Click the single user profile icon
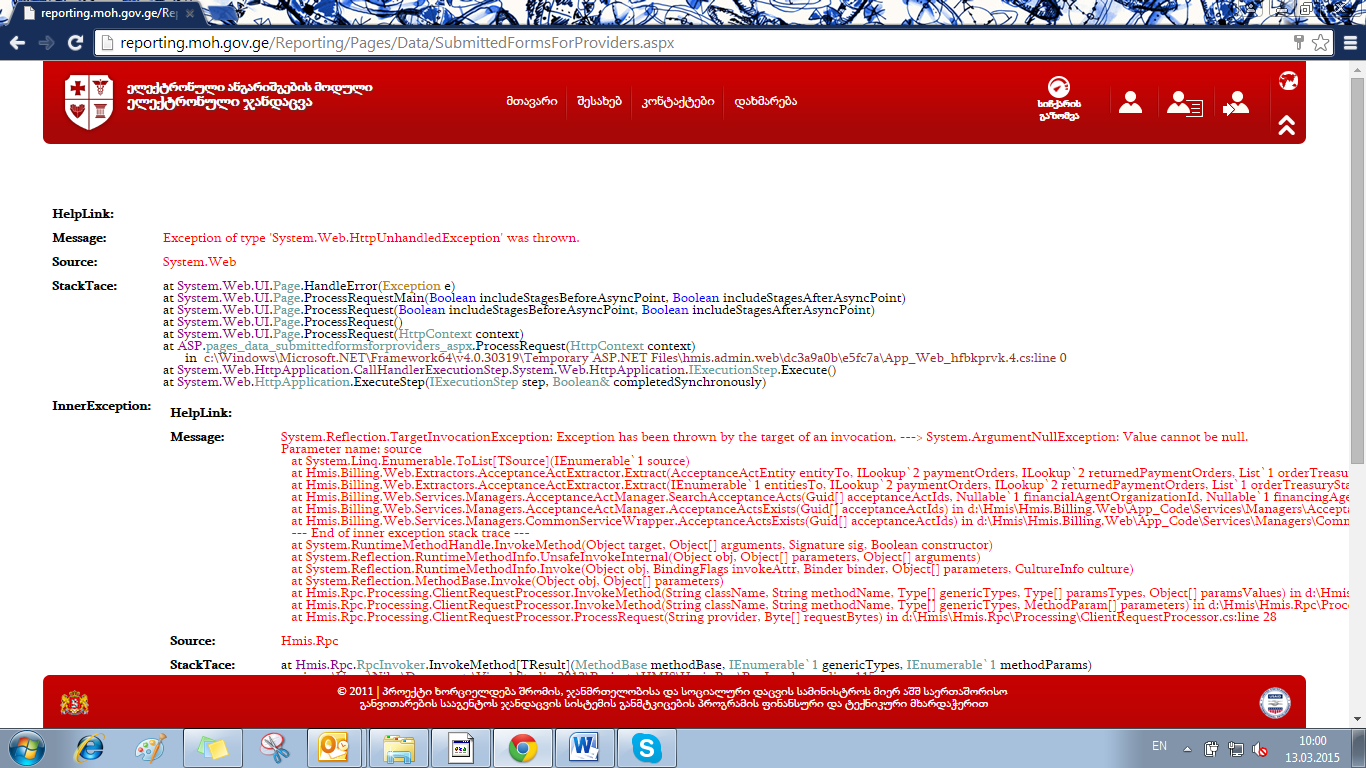Viewport: 1366px width, 768px height. pyautogui.click(x=1130, y=102)
